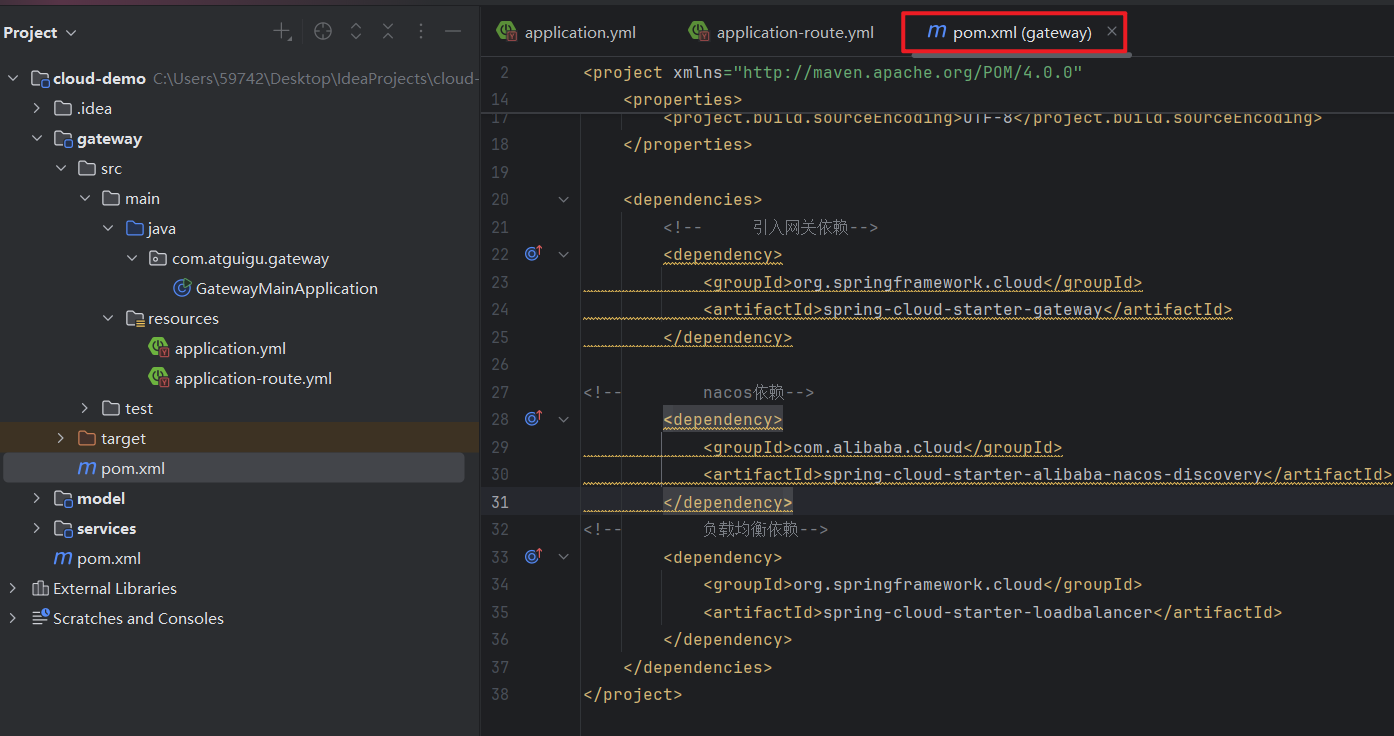
Task: Click gutter dependency icon on line 33
Action: click(533, 556)
